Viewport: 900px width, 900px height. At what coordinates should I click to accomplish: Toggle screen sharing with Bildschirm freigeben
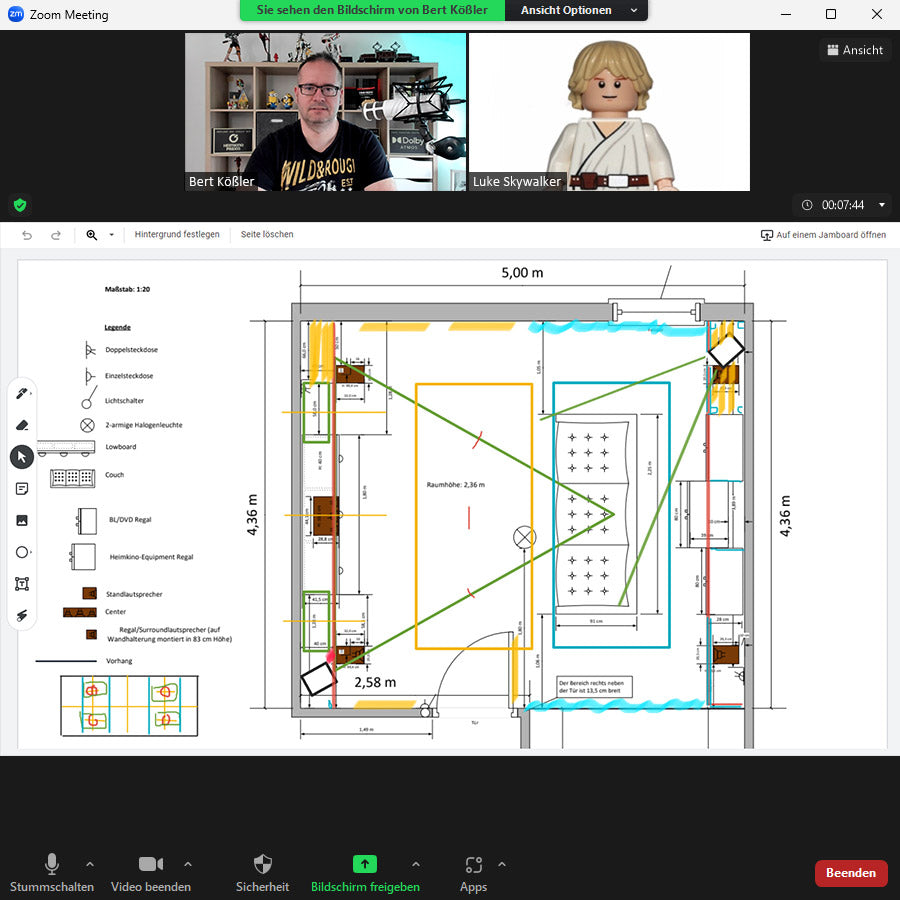click(x=365, y=872)
